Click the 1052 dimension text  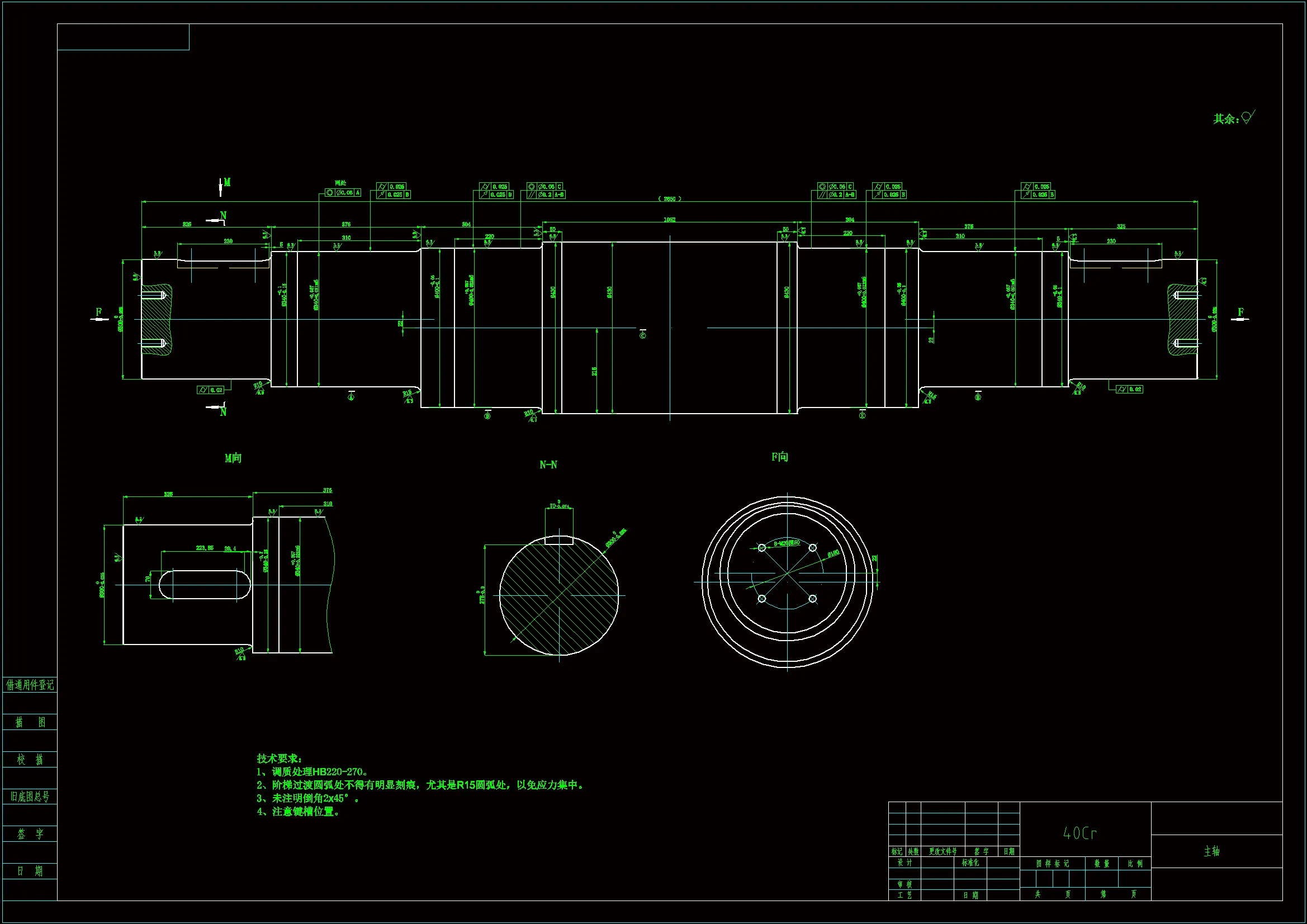670,220
